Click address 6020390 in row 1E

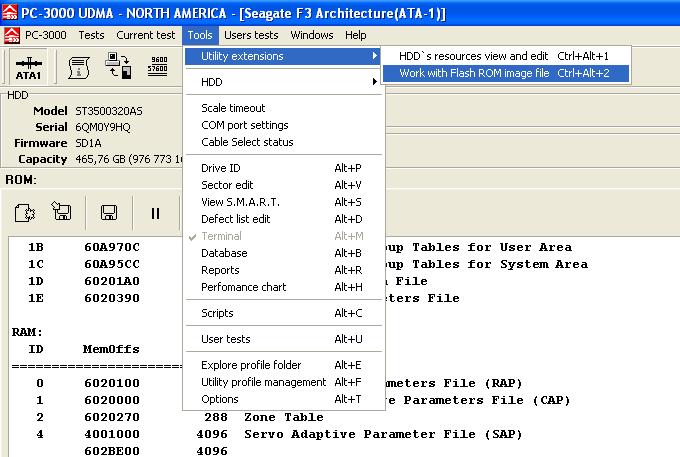112,298
